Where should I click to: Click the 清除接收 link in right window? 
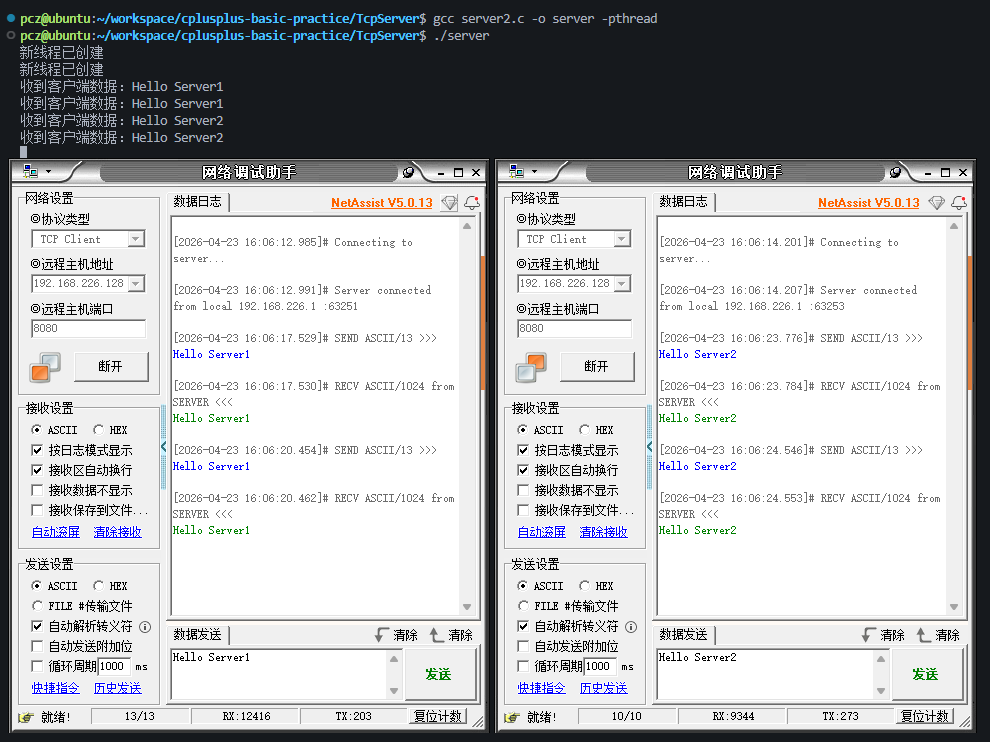click(604, 532)
